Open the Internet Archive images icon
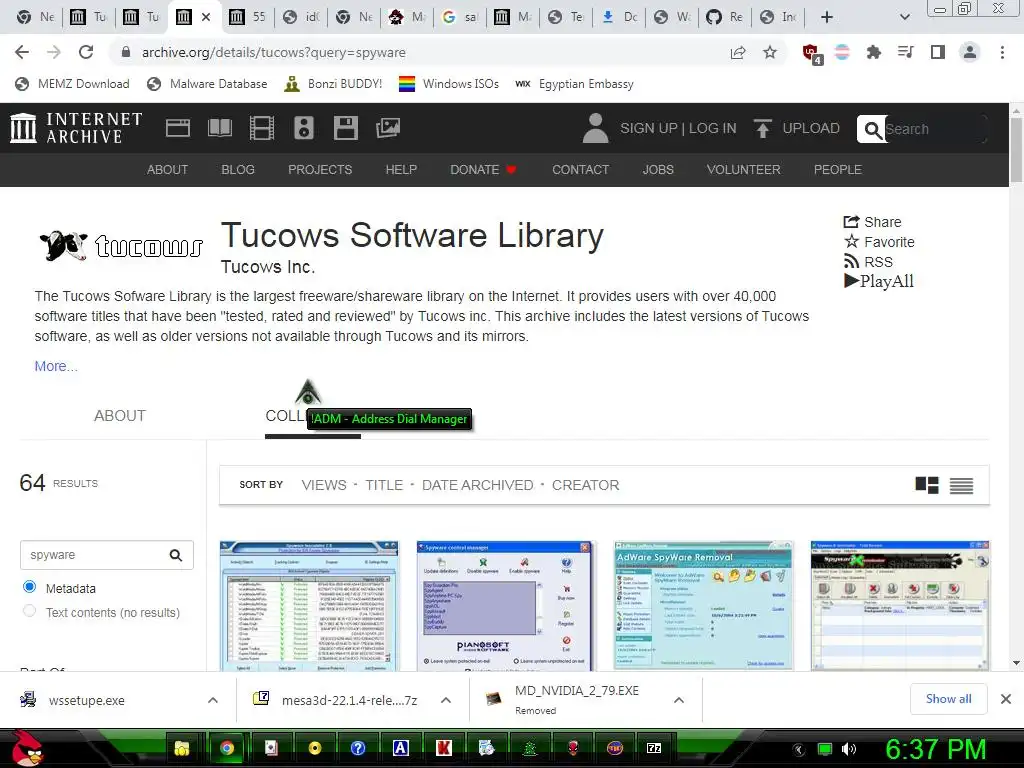Screen dimensions: 1024x768 coord(388,128)
